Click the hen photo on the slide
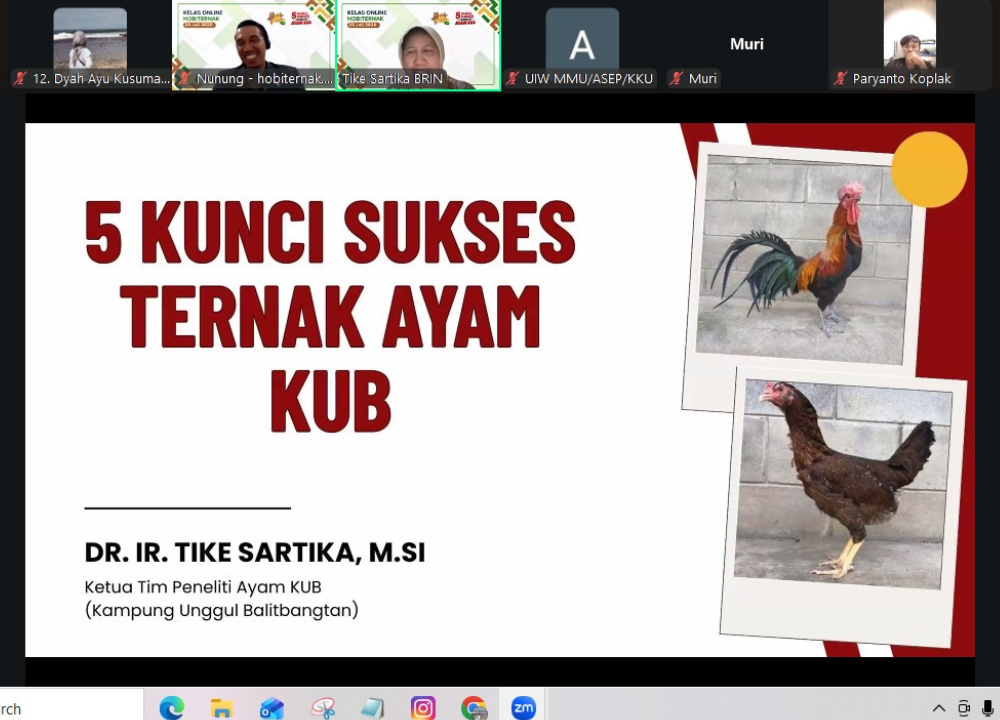1000x720 pixels. pyautogui.click(x=843, y=484)
